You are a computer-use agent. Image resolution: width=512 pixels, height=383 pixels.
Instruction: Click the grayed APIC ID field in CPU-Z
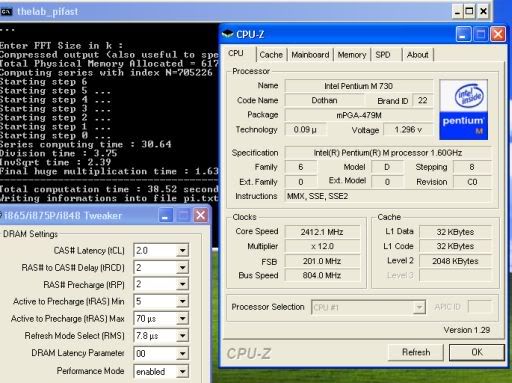(x=479, y=307)
